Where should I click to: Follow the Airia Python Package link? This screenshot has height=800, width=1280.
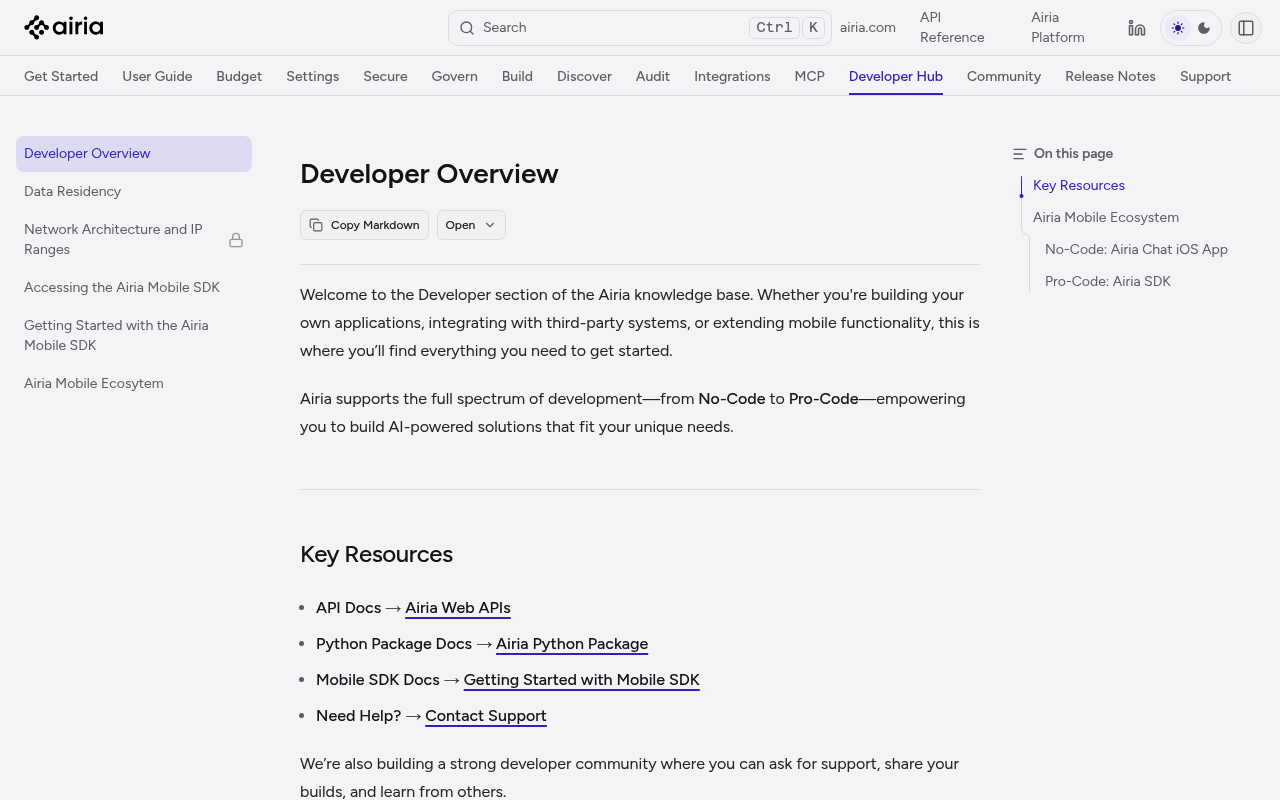coord(572,644)
